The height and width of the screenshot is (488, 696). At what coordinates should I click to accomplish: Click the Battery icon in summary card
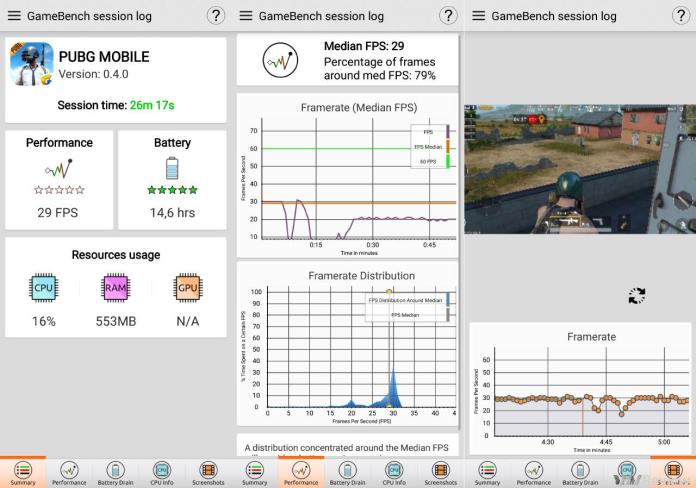(172, 168)
